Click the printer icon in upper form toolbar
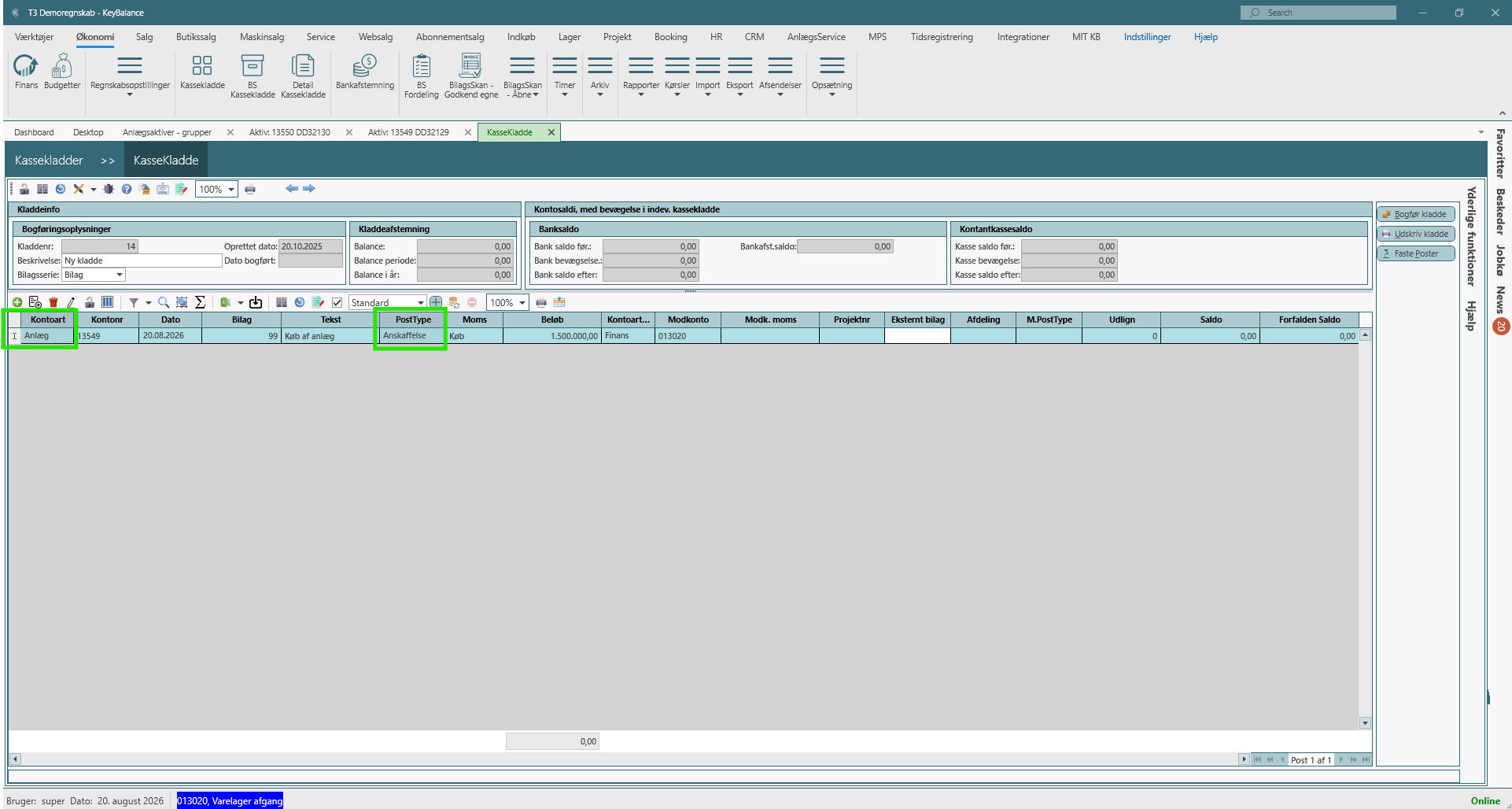This screenshot has width=1512, height=809. point(250,189)
